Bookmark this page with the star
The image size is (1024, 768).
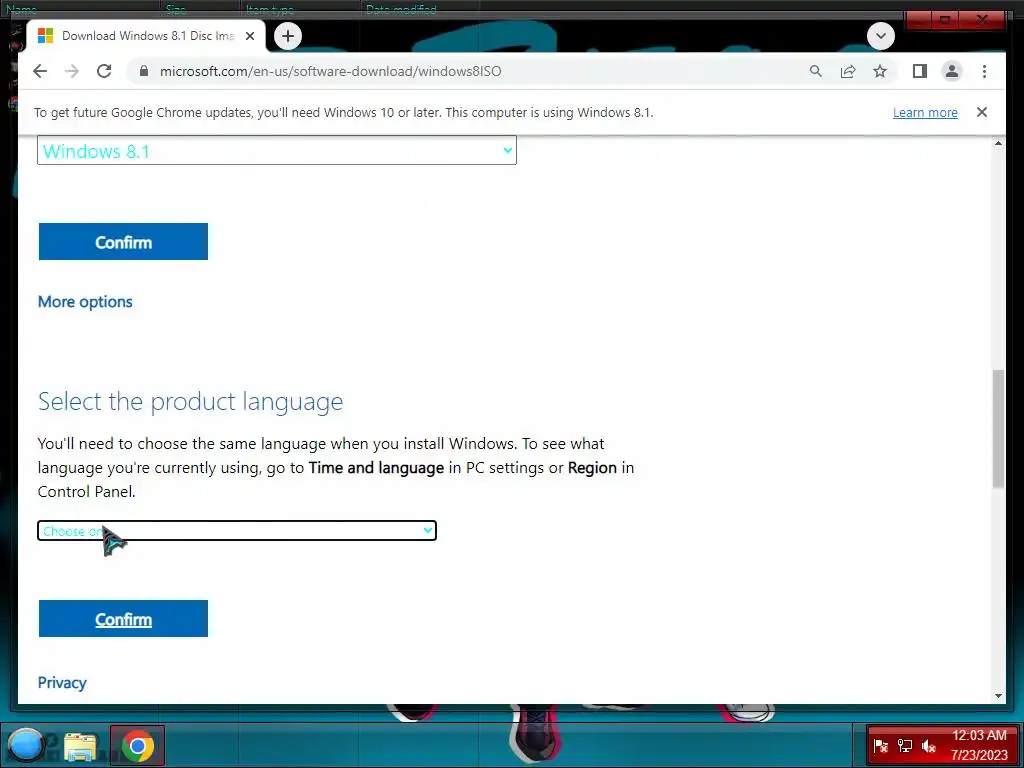(880, 71)
